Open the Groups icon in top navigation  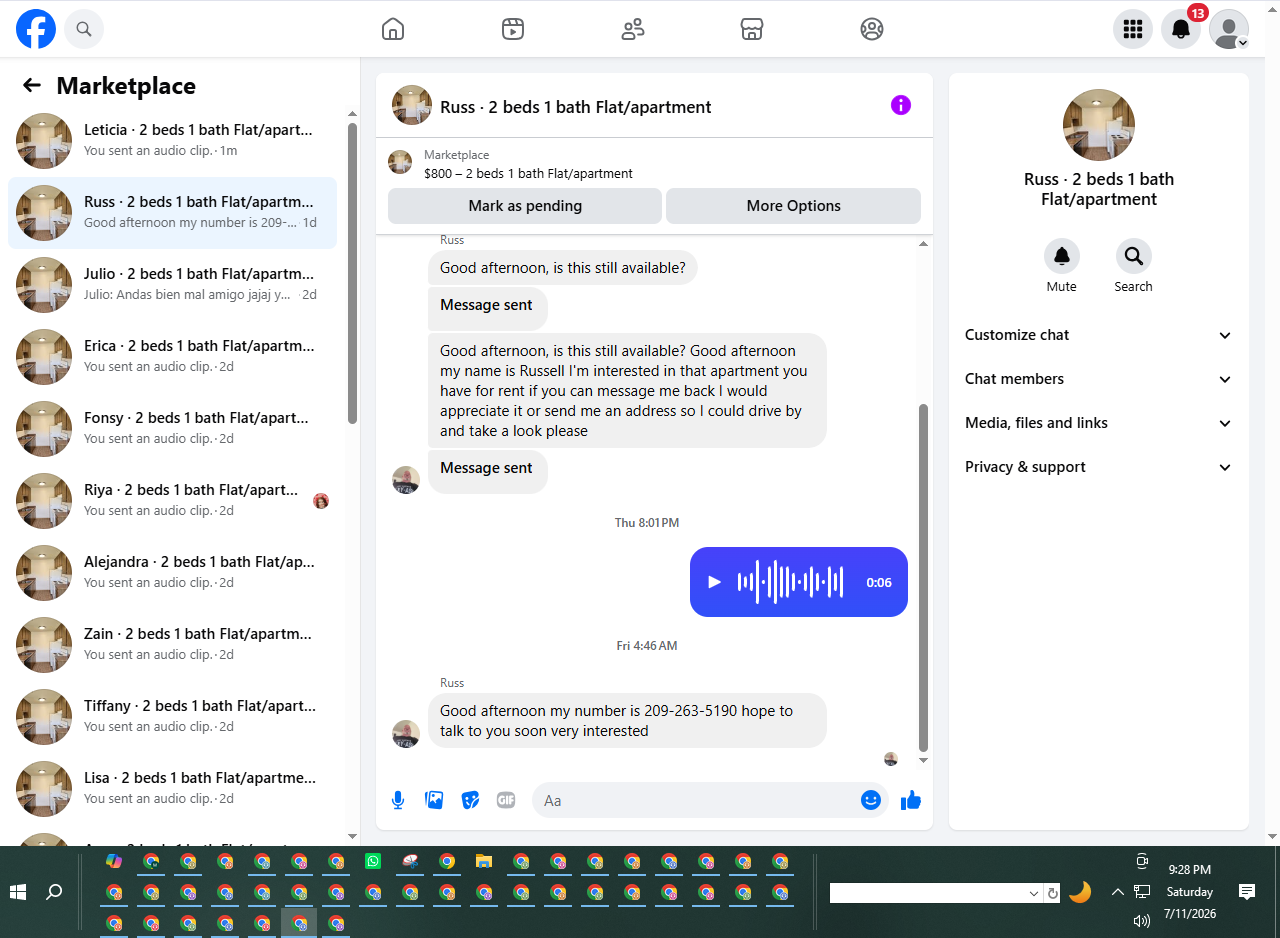[x=872, y=29]
